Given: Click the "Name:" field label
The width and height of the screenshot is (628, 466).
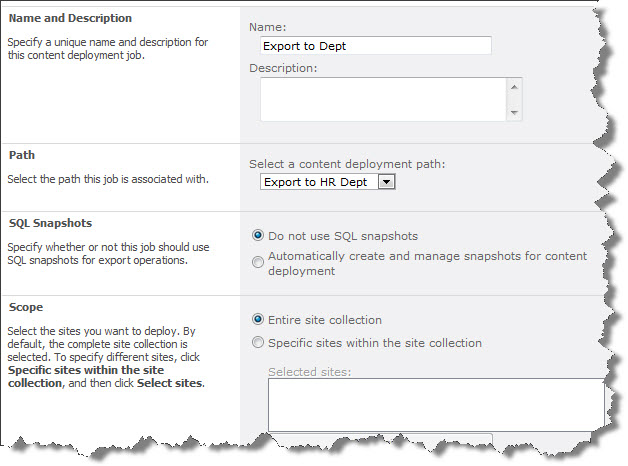Looking at the screenshot, I should 268,25.
